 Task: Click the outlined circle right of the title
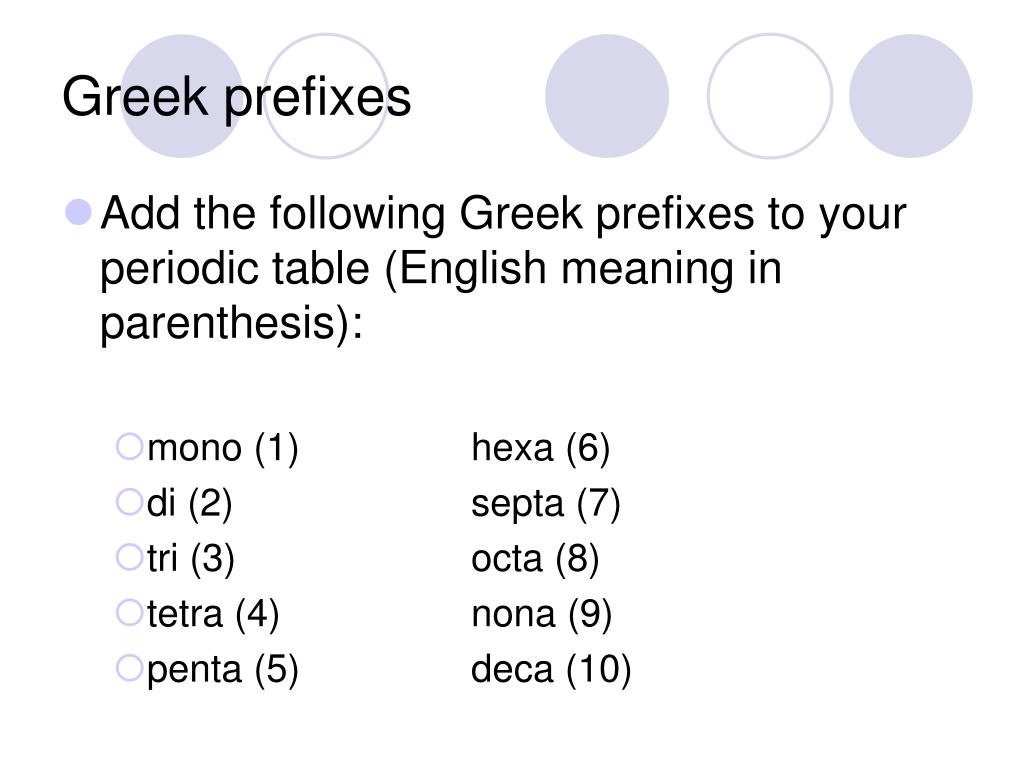pos(326,95)
